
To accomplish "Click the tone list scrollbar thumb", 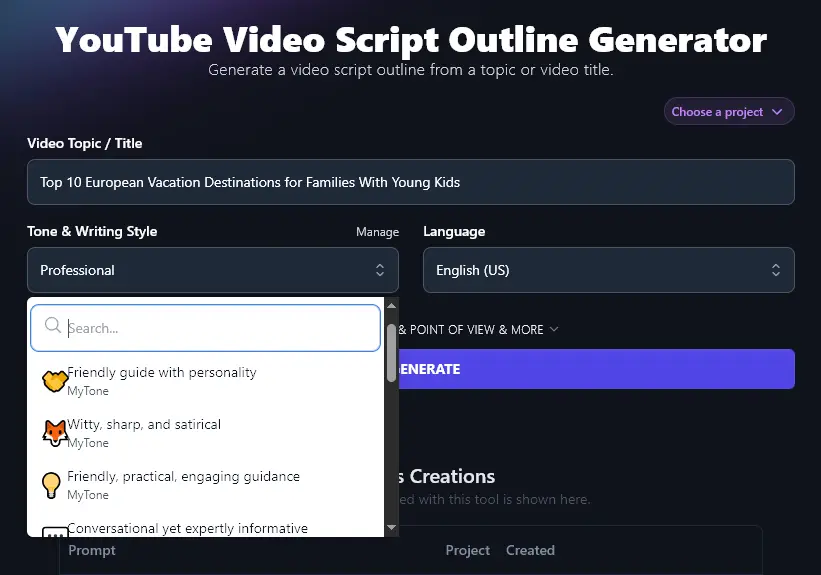I will coord(391,353).
